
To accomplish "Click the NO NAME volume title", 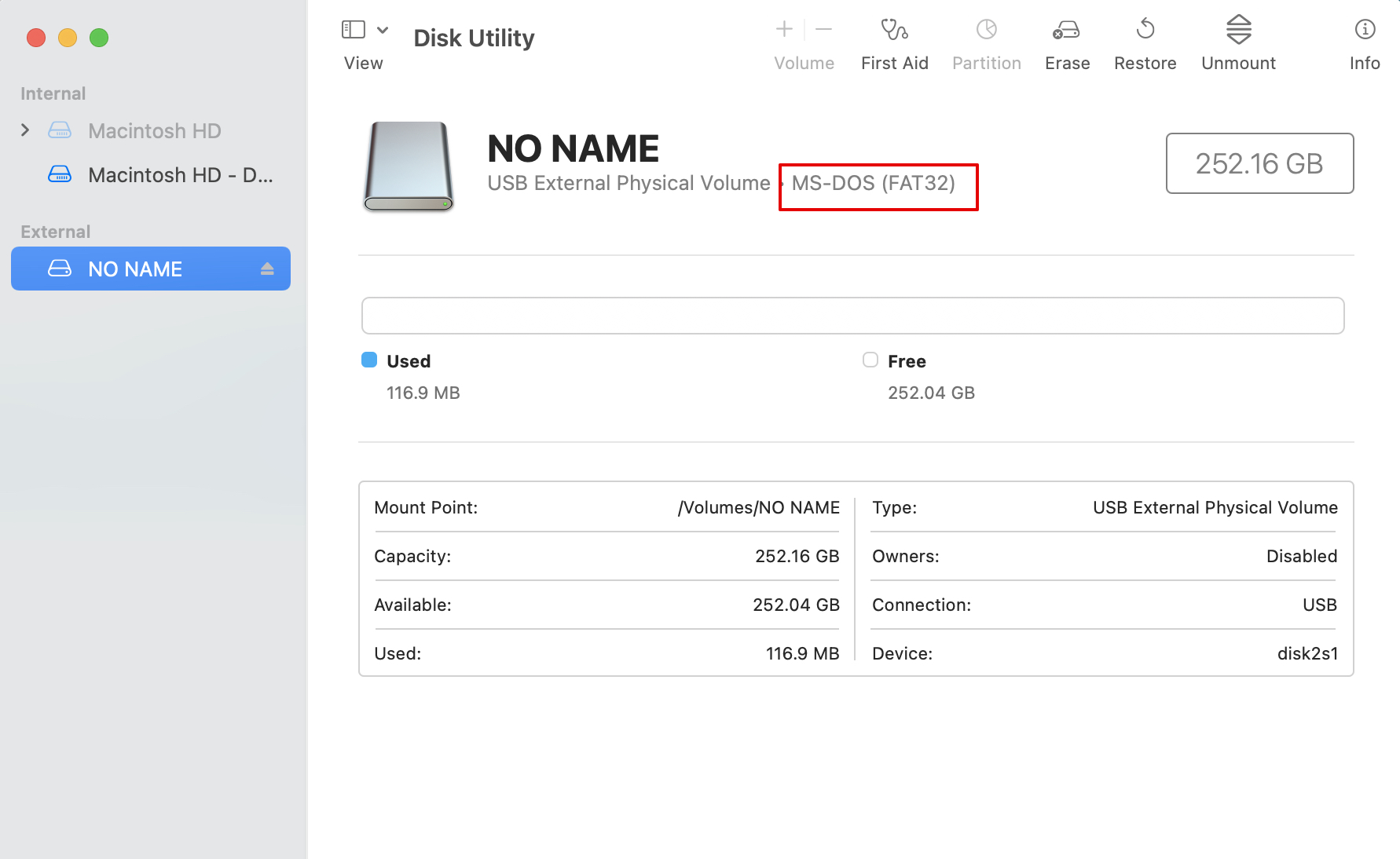I will [x=573, y=148].
